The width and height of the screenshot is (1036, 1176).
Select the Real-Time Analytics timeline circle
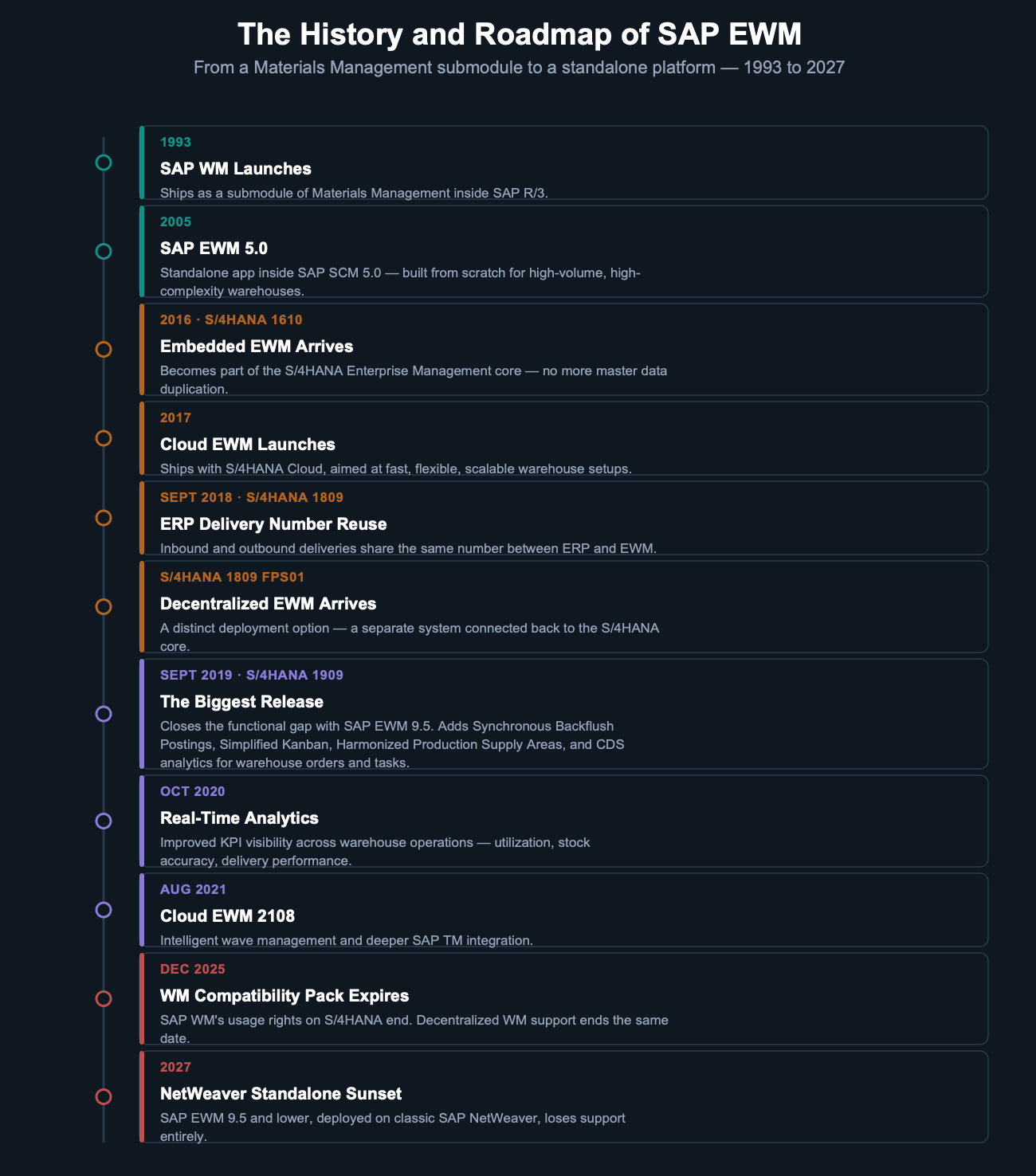[x=103, y=821]
